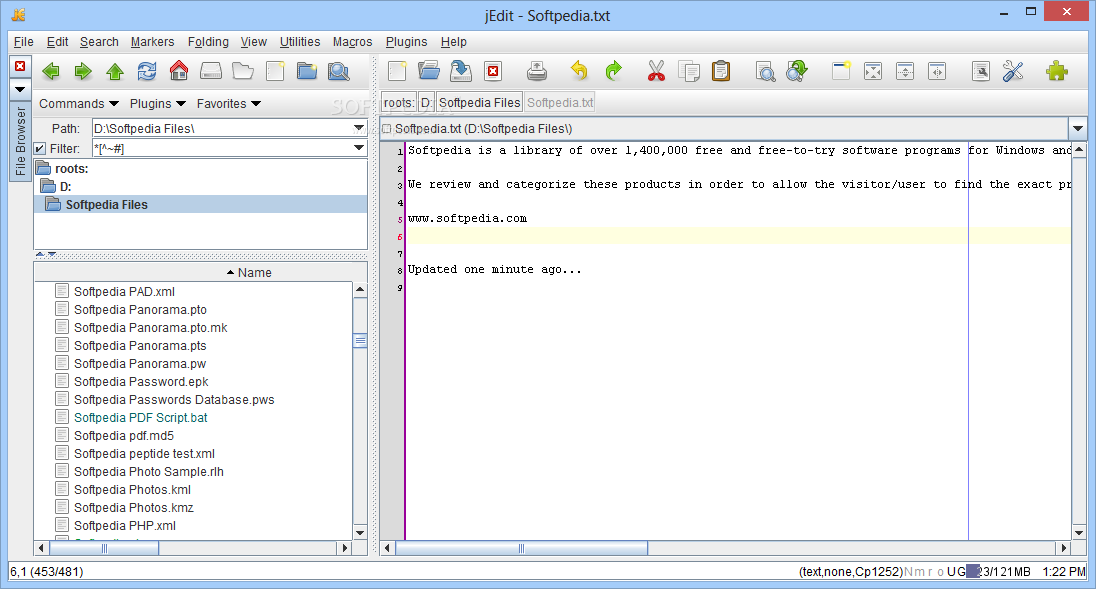The image size is (1096, 589).
Task: Click memory usage indicator in status bar
Action: click(997, 572)
